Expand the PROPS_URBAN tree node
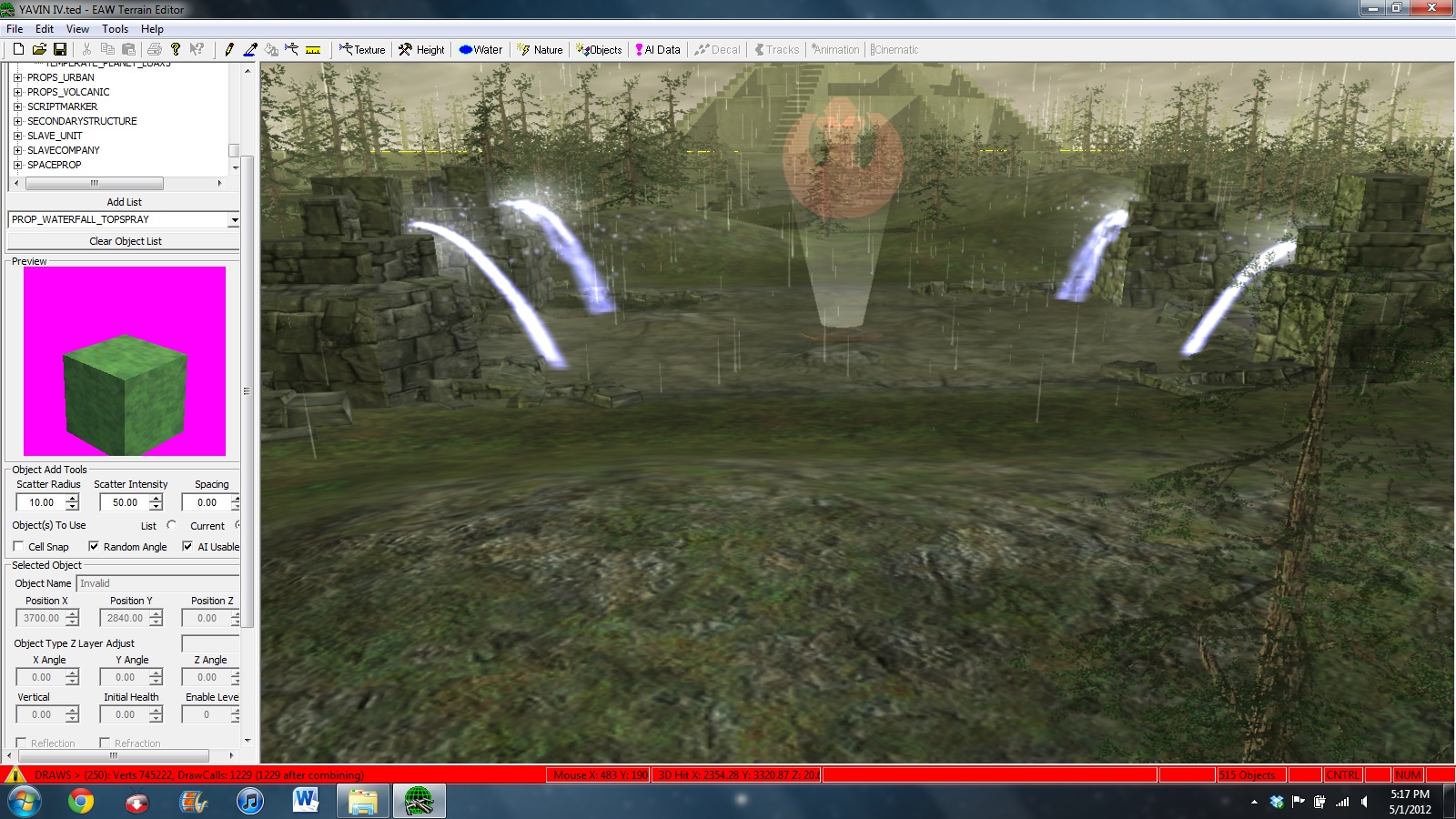This screenshot has width=1456, height=819. coord(17,77)
